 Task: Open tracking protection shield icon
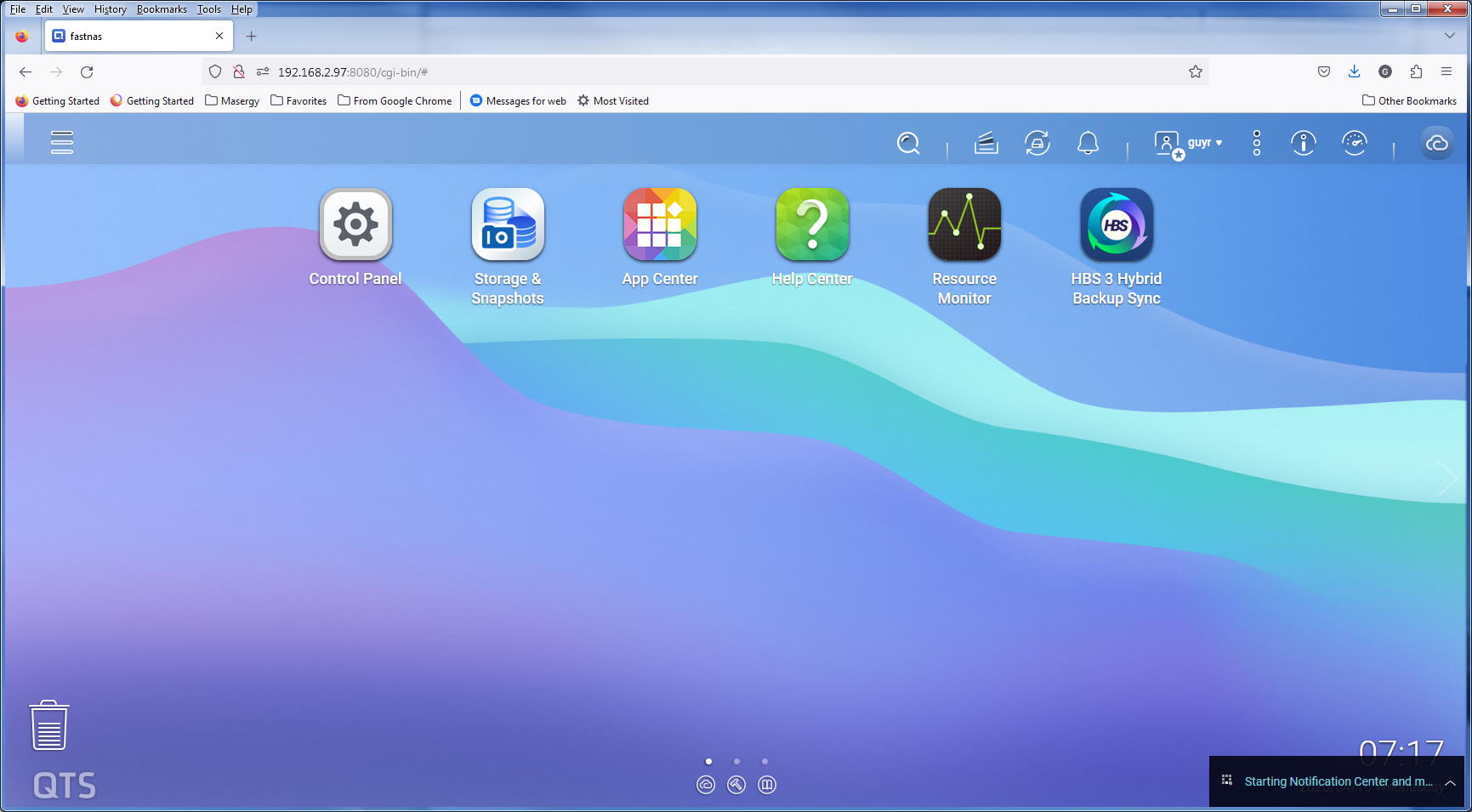point(215,72)
